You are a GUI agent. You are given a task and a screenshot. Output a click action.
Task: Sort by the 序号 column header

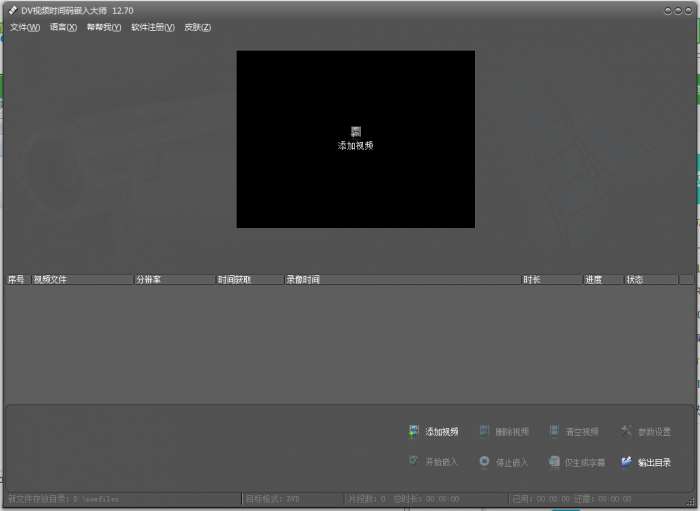tap(17, 279)
